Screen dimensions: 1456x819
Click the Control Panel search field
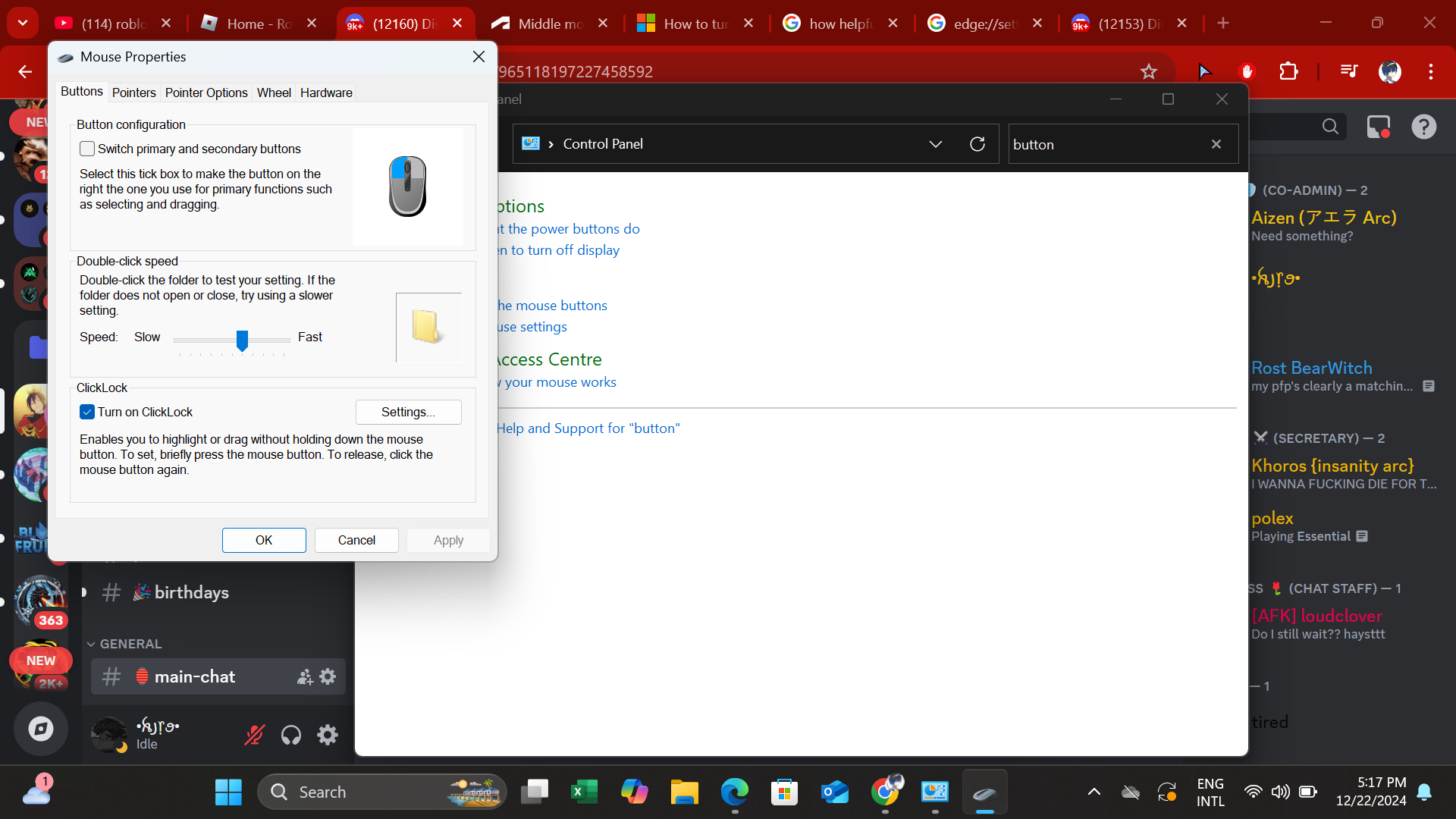pos(1107,144)
